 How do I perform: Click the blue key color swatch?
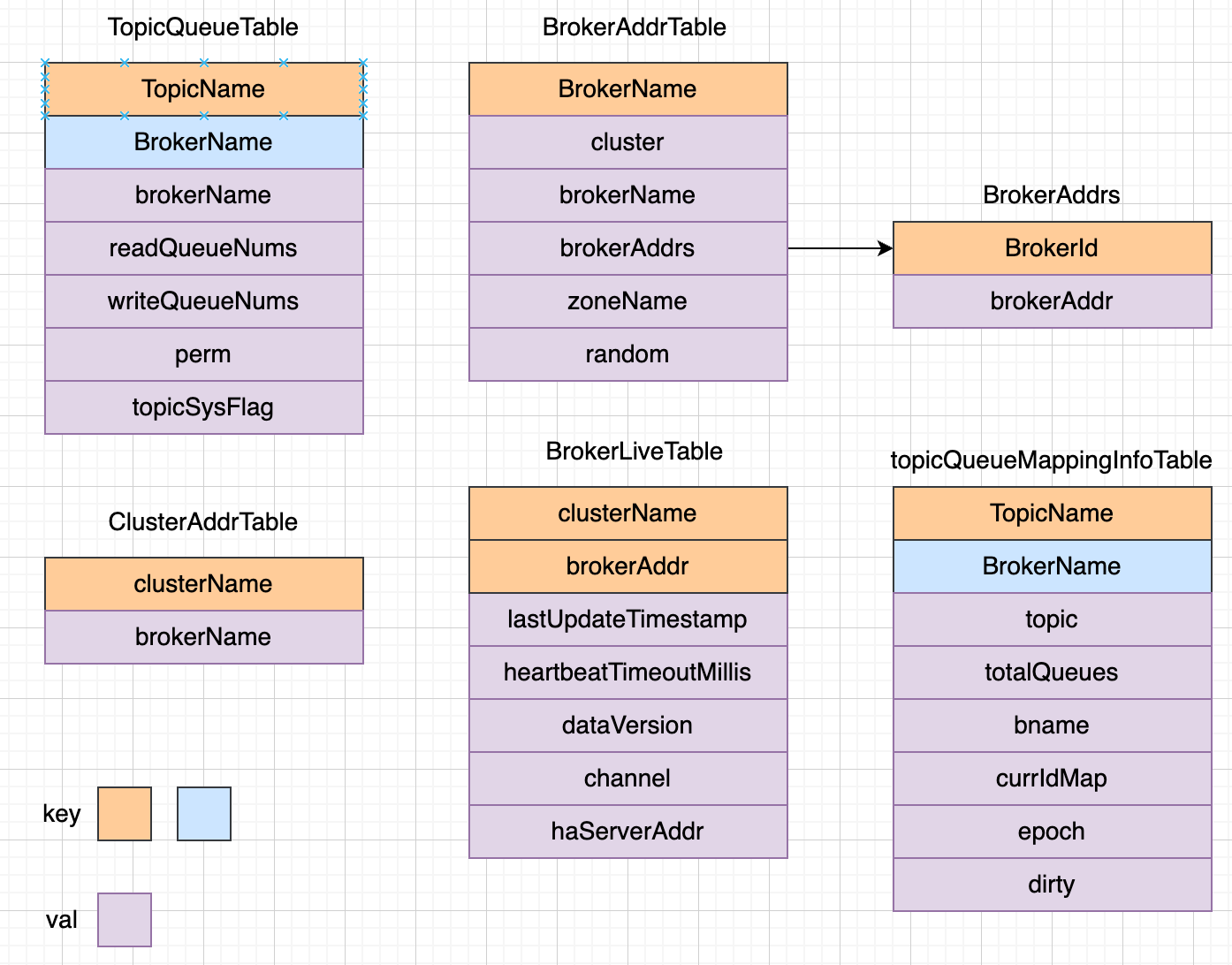pyautogui.click(x=204, y=814)
